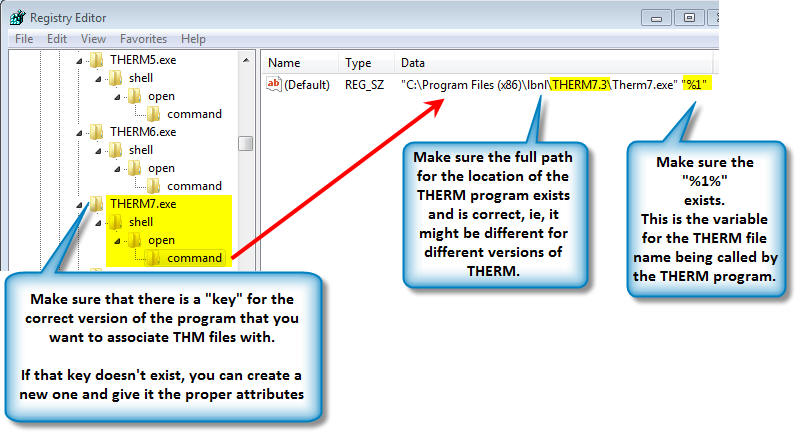Click the open folder icon under THERM7.exe
The width and height of the screenshot is (800, 436).
pos(135,240)
